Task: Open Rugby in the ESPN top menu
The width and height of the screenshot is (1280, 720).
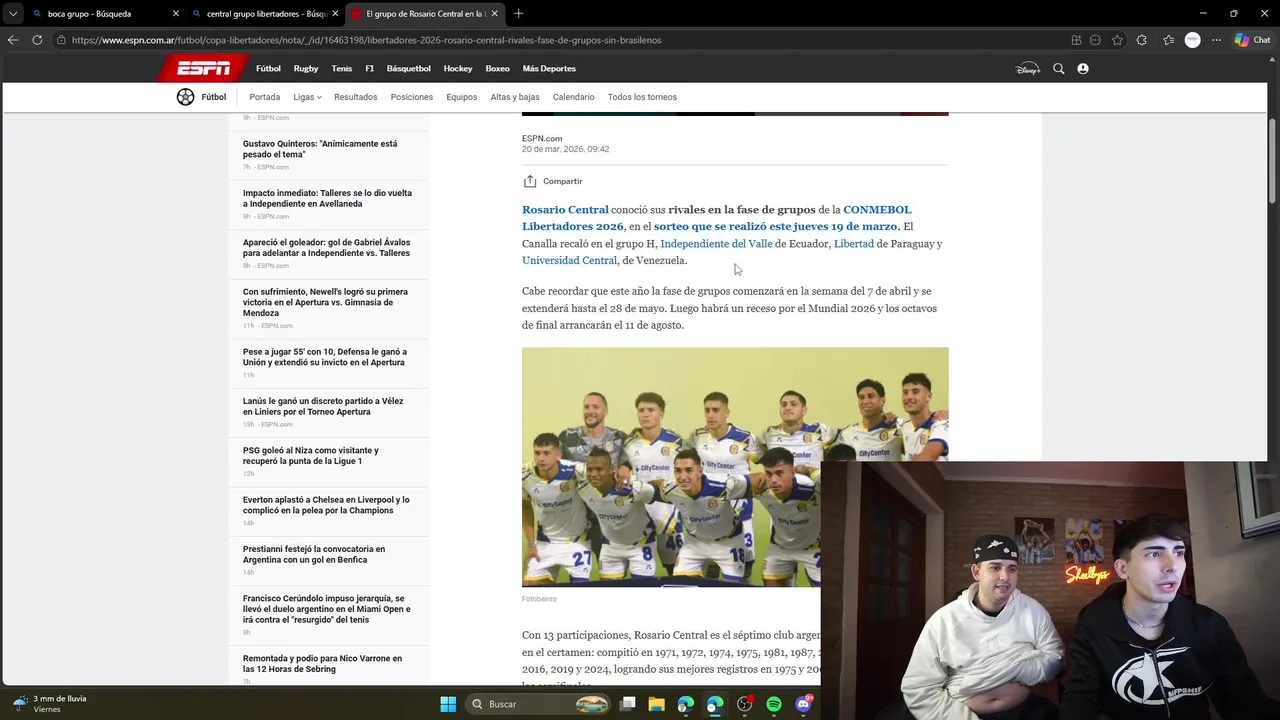Action: click(306, 69)
